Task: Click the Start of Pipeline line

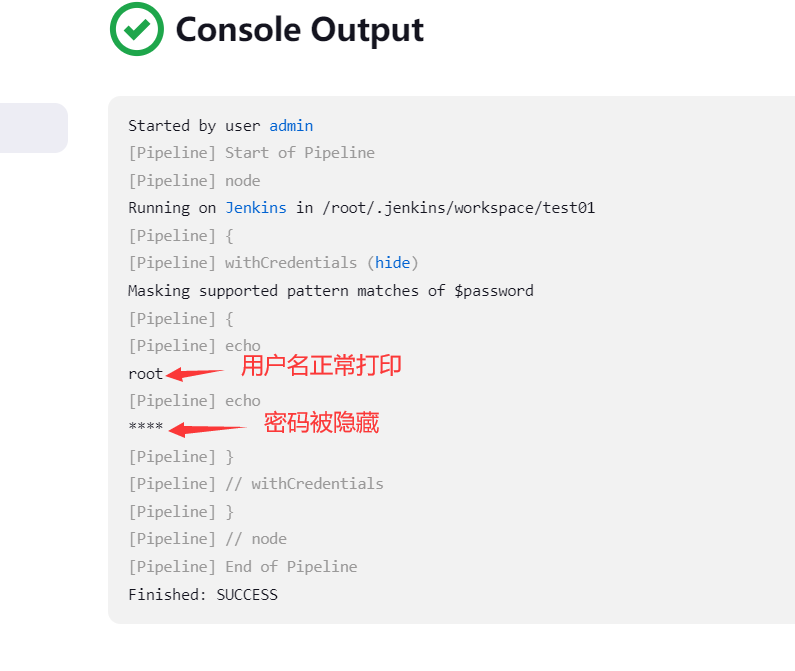Action: click(251, 153)
